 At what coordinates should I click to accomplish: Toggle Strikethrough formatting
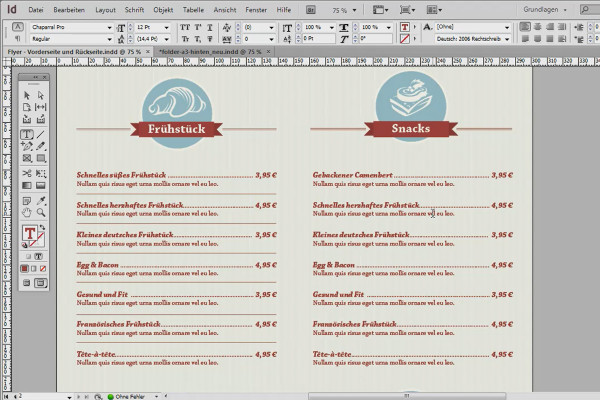(x=210, y=39)
